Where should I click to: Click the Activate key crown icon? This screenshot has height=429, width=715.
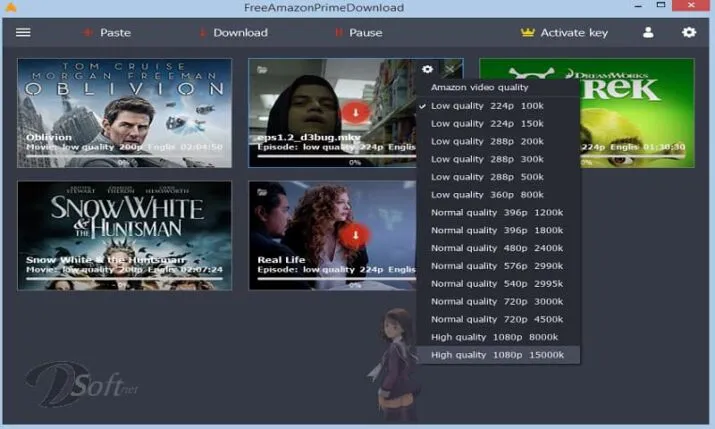528,32
